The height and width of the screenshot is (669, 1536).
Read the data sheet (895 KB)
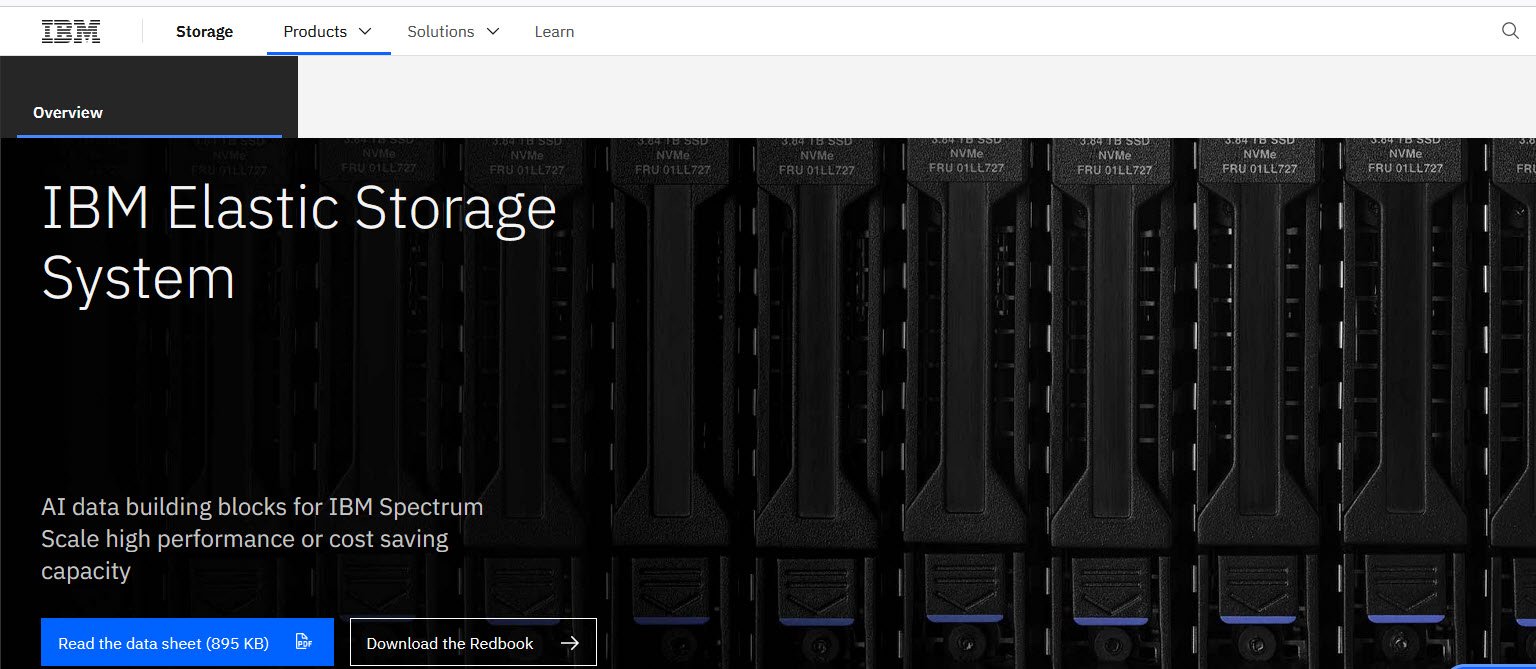[x=187, y=642]
